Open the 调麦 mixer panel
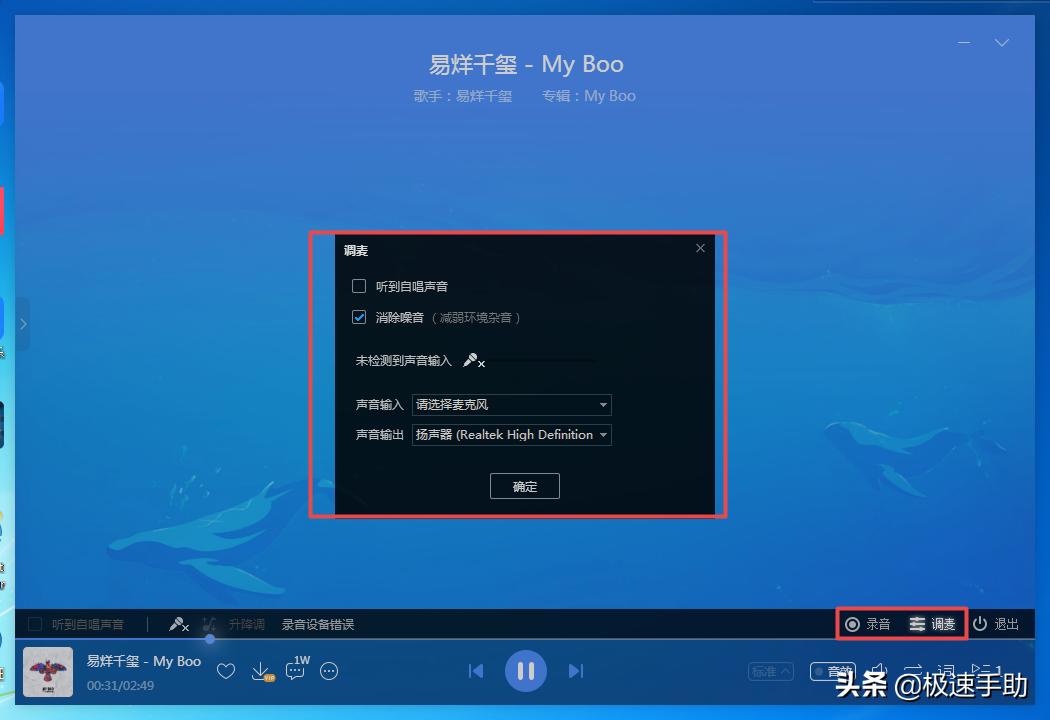1050x720 pixels. (929, 623)
